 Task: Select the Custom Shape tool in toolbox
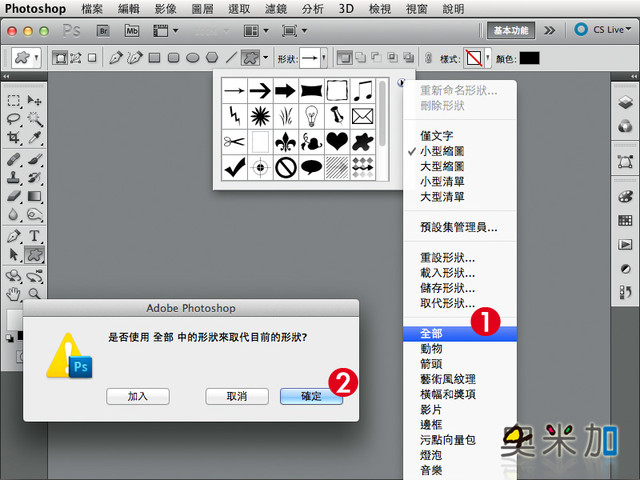tap(34, 255)
